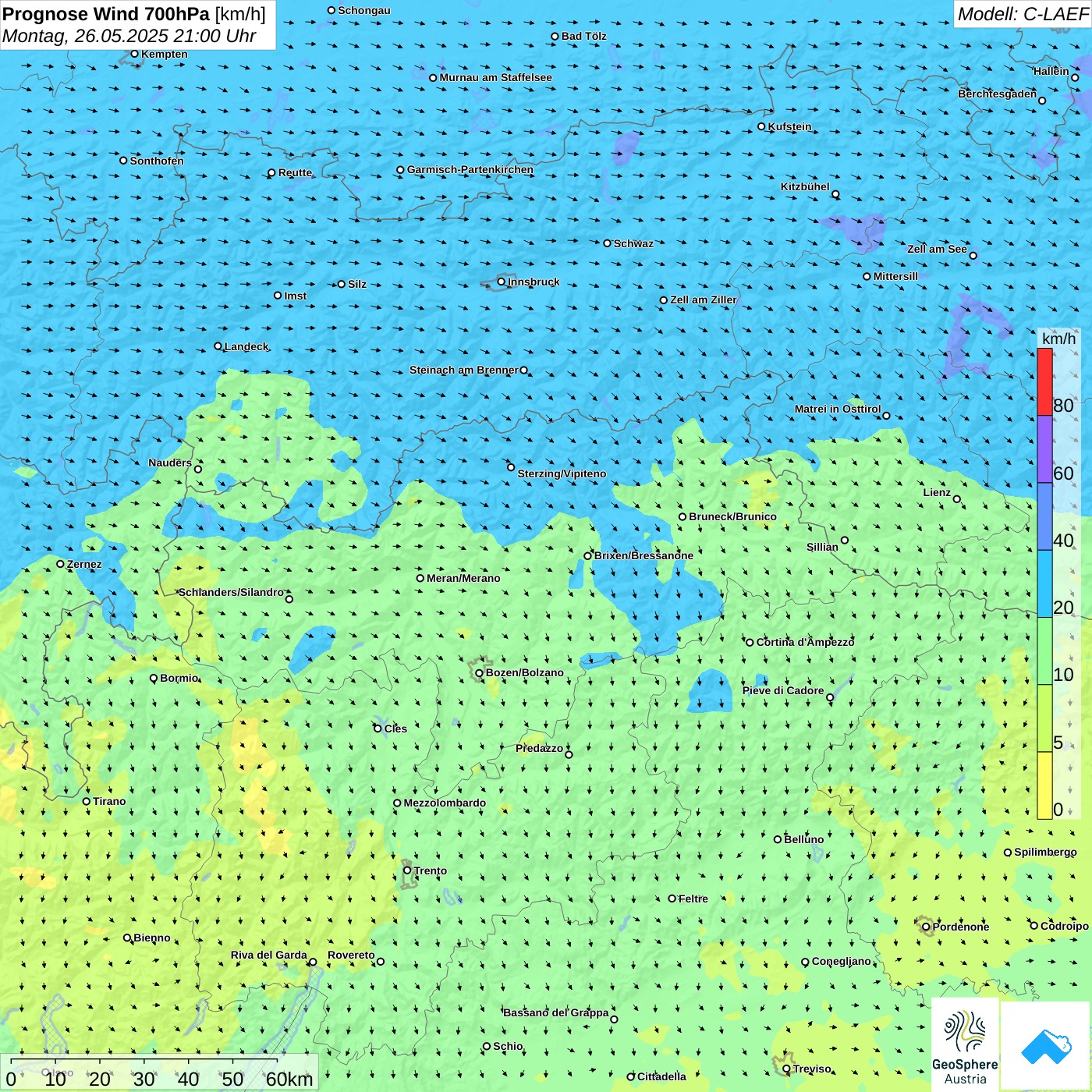Image resolution: width=1092 pixels, height=1092 pixels.
Task: Select the Bozen/Bolzano city marker
Action: [479, 672]
